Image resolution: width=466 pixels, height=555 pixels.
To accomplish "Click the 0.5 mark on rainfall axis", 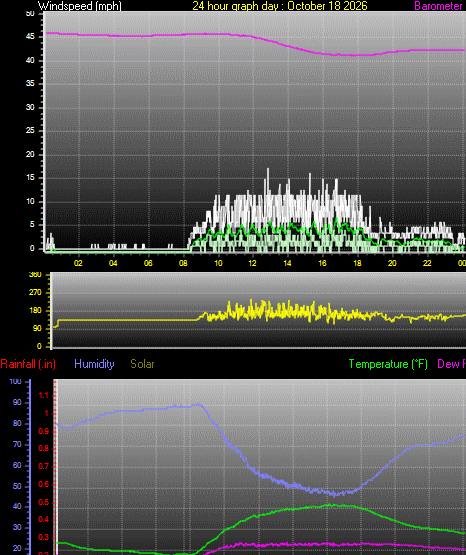I will pyautogui.click(x=43, y=502).
